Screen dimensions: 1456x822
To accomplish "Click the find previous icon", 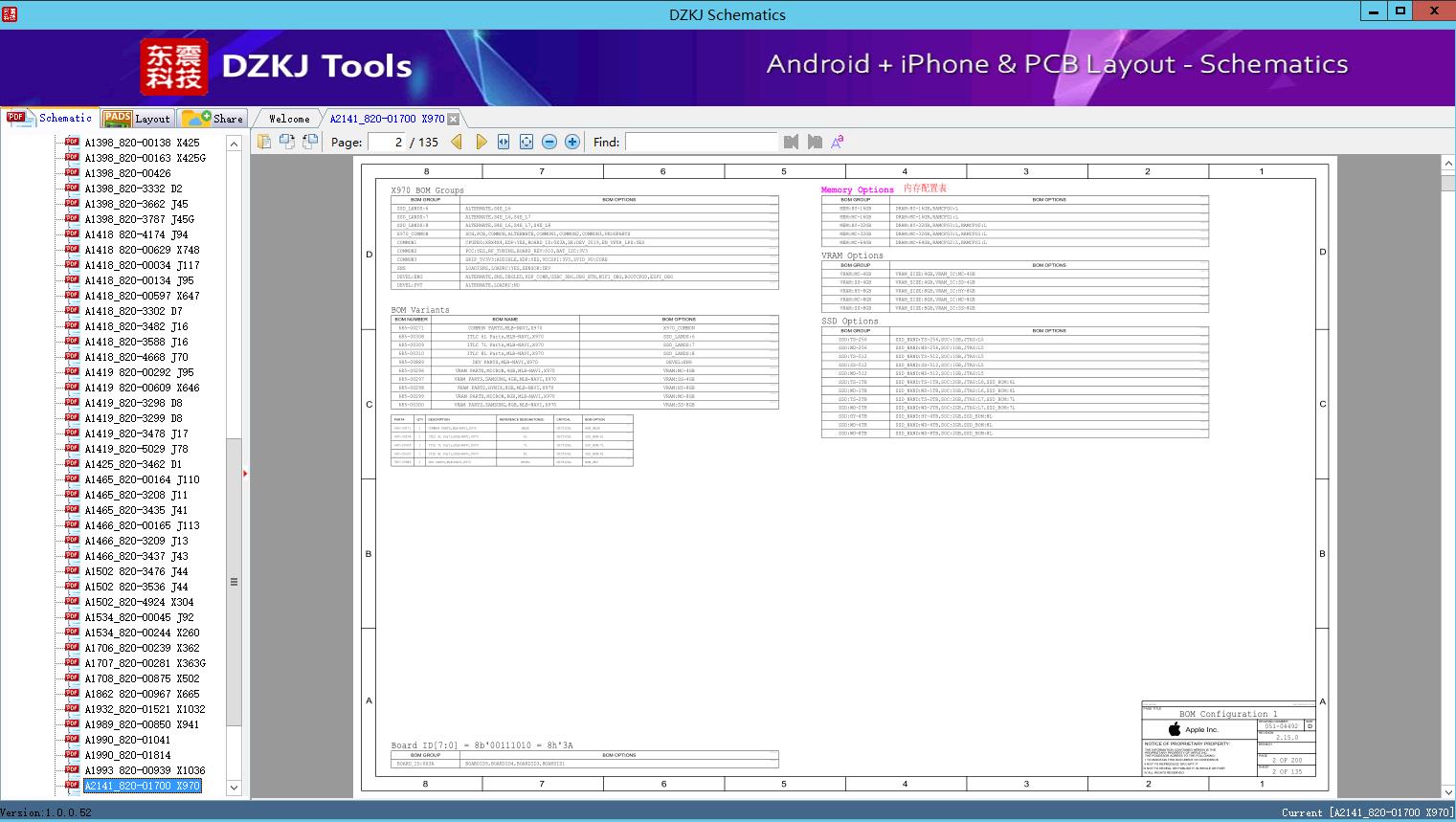I will coord(791,142).
